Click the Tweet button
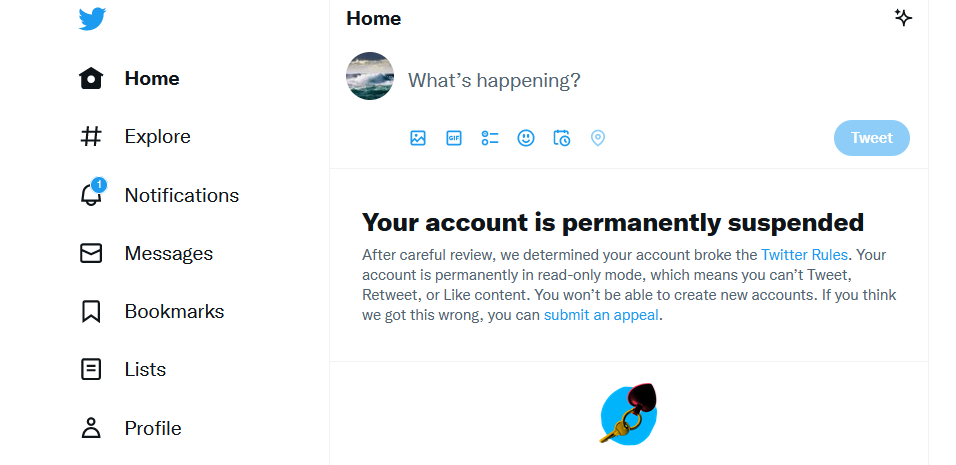Image resolution: width=956 pixels, height=465 pixels. point(871,138)
